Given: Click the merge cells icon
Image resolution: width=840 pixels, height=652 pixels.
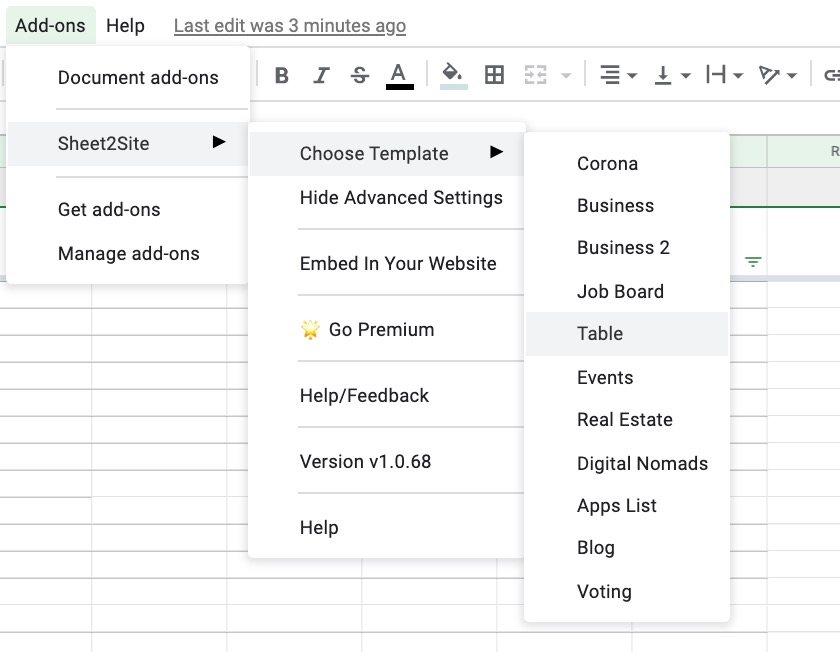Looking at the screenshot, I should (x=537, y=76).
